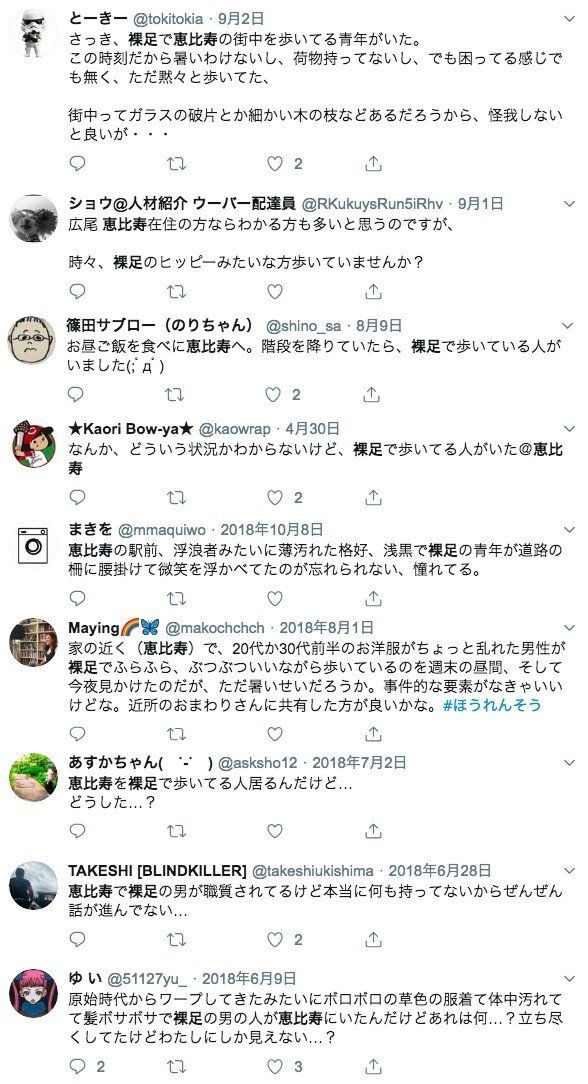Share the TAKESHI [BLINDKILLER] tweet
The height and width of the screenshot is (1084, 588).
373,939
